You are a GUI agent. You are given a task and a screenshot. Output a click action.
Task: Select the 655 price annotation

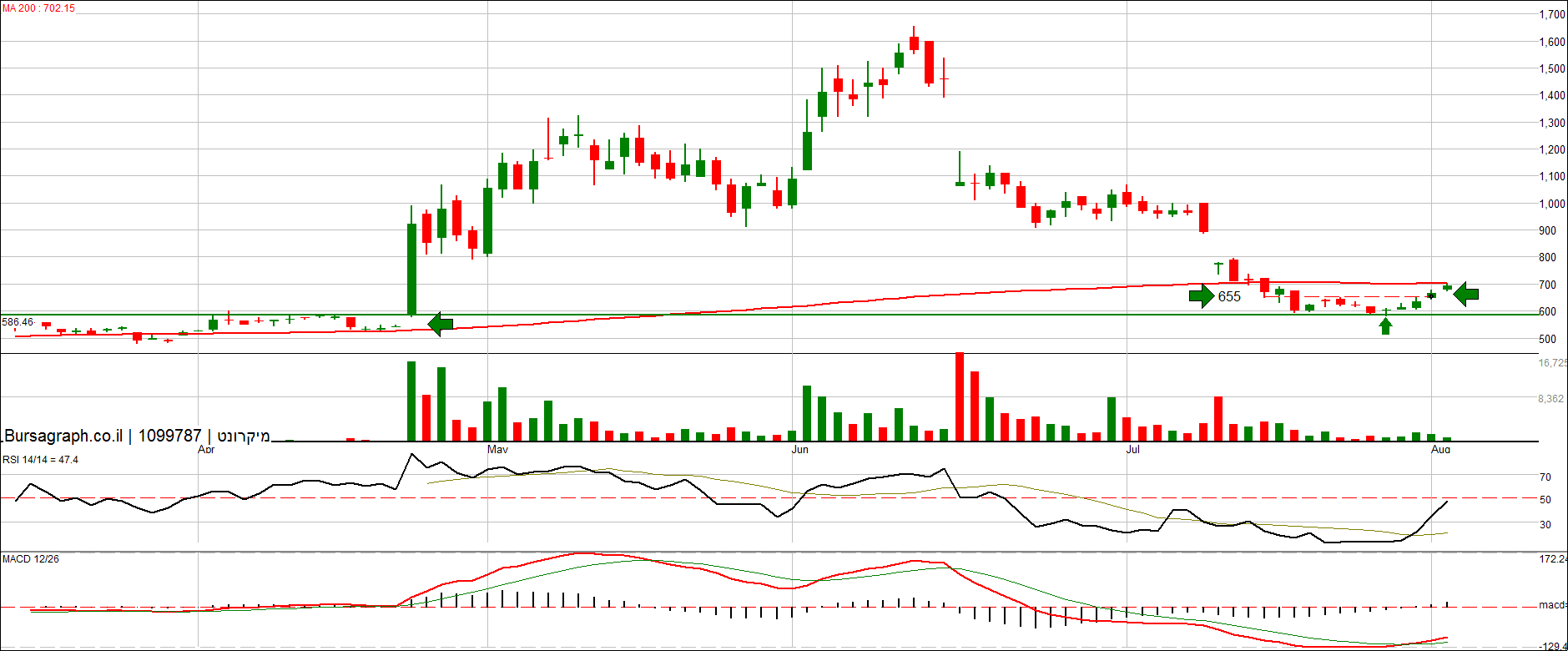tap(1229, 297)
